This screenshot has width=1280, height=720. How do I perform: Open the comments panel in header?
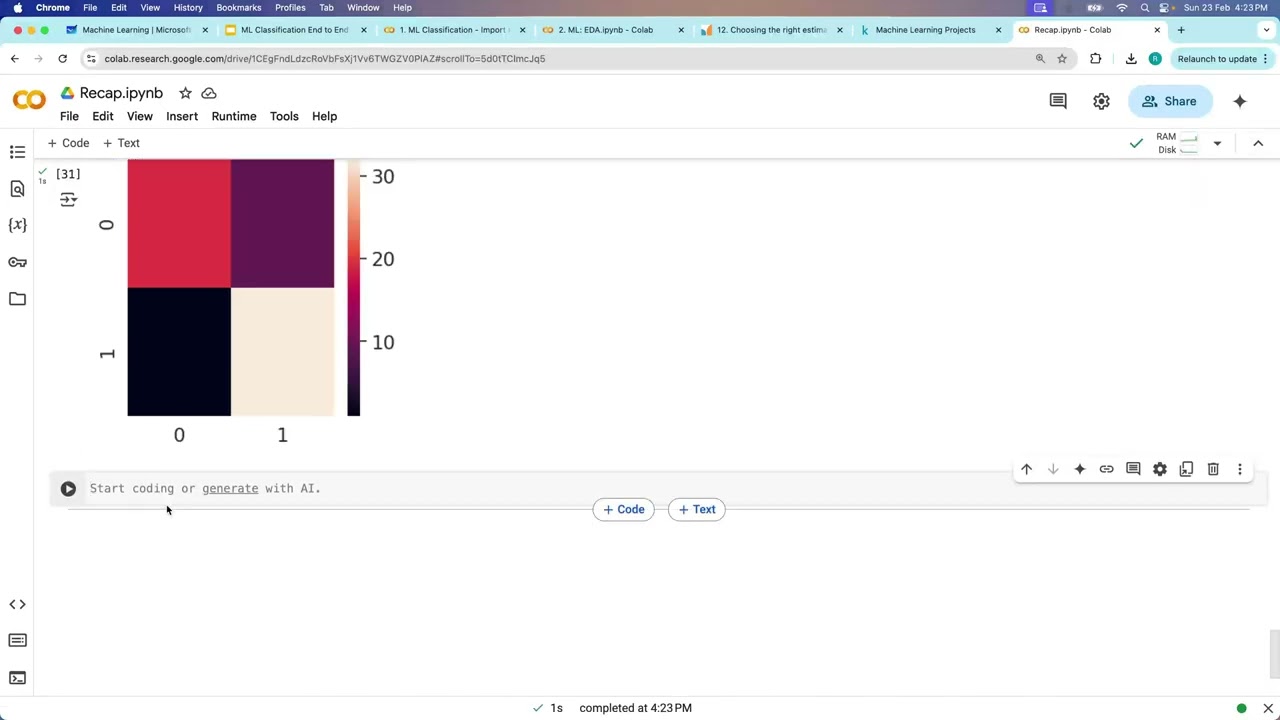pos(1058,101)
